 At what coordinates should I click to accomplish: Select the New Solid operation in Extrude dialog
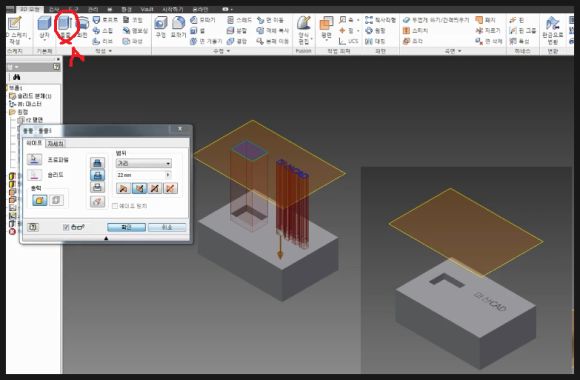pos(97,202)
